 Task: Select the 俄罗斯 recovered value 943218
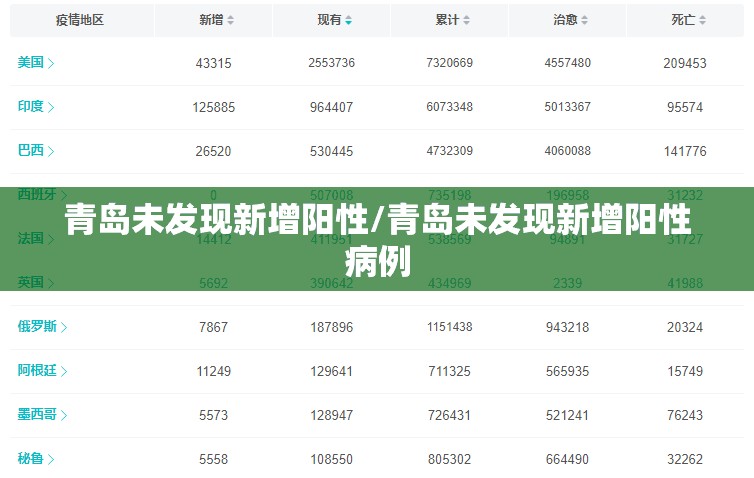567,327
